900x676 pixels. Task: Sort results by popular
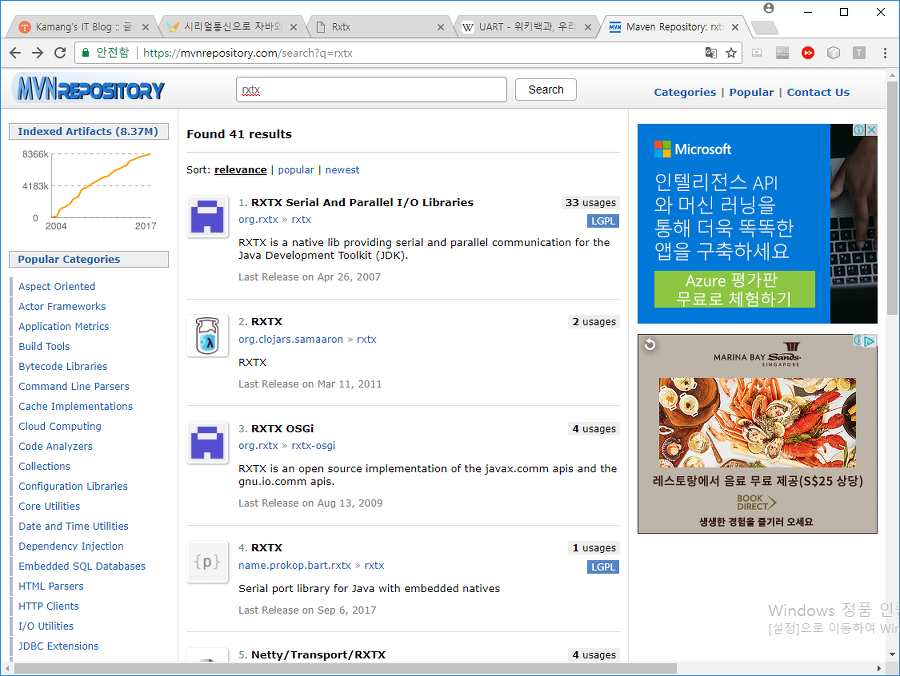pyautogui.click(x=296, y=170)
